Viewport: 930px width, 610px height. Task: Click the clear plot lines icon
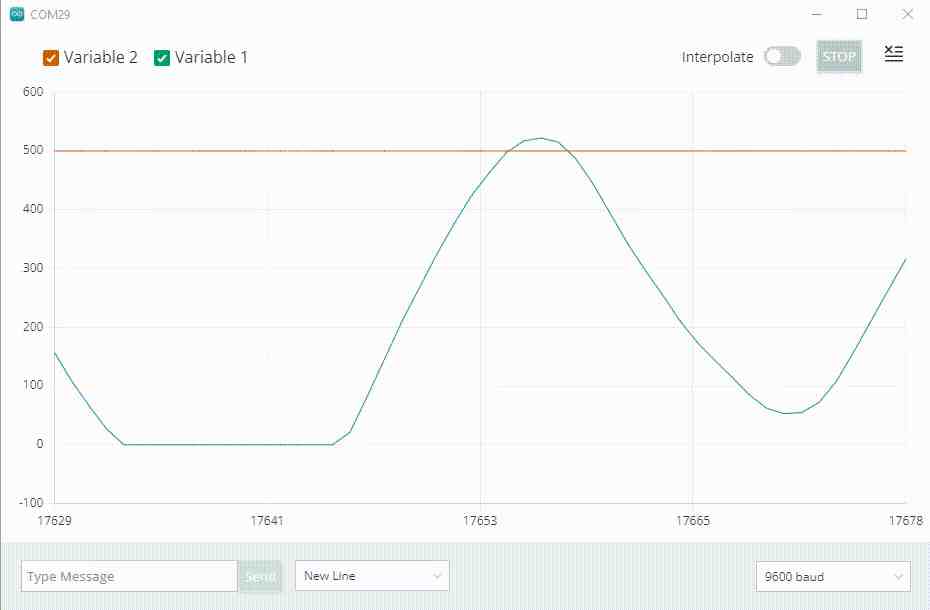pos(894,55)
